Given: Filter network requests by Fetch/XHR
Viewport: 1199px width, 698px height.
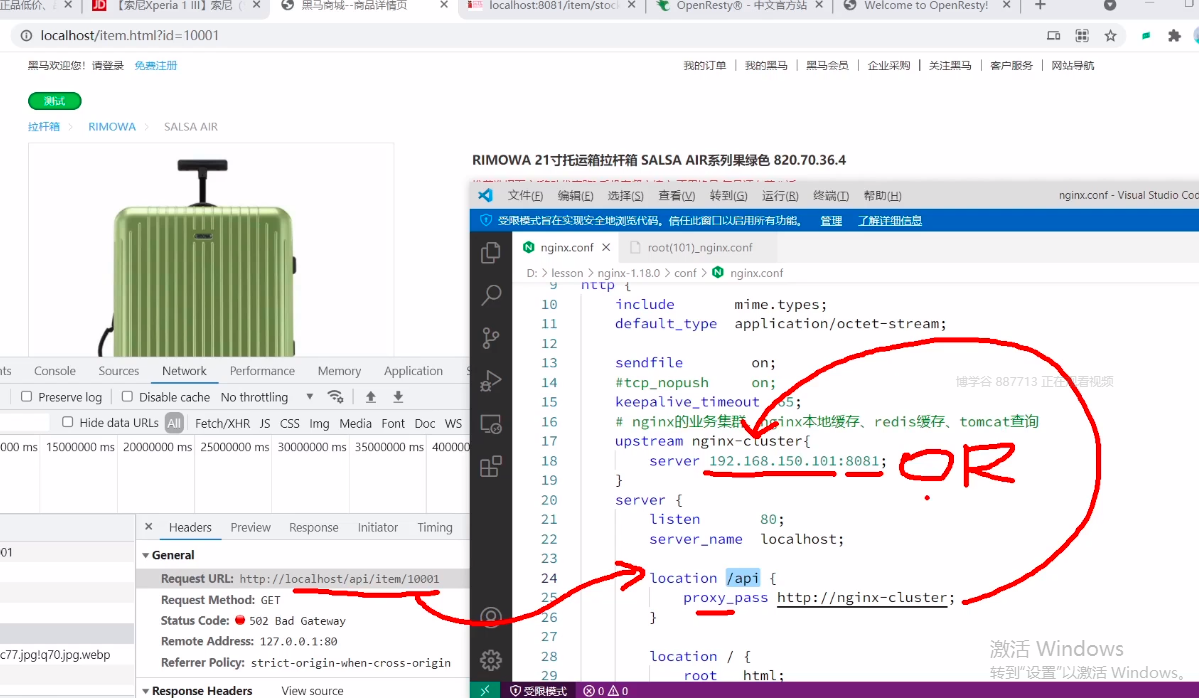Looking at the screenshot, I should coord(223,423).
